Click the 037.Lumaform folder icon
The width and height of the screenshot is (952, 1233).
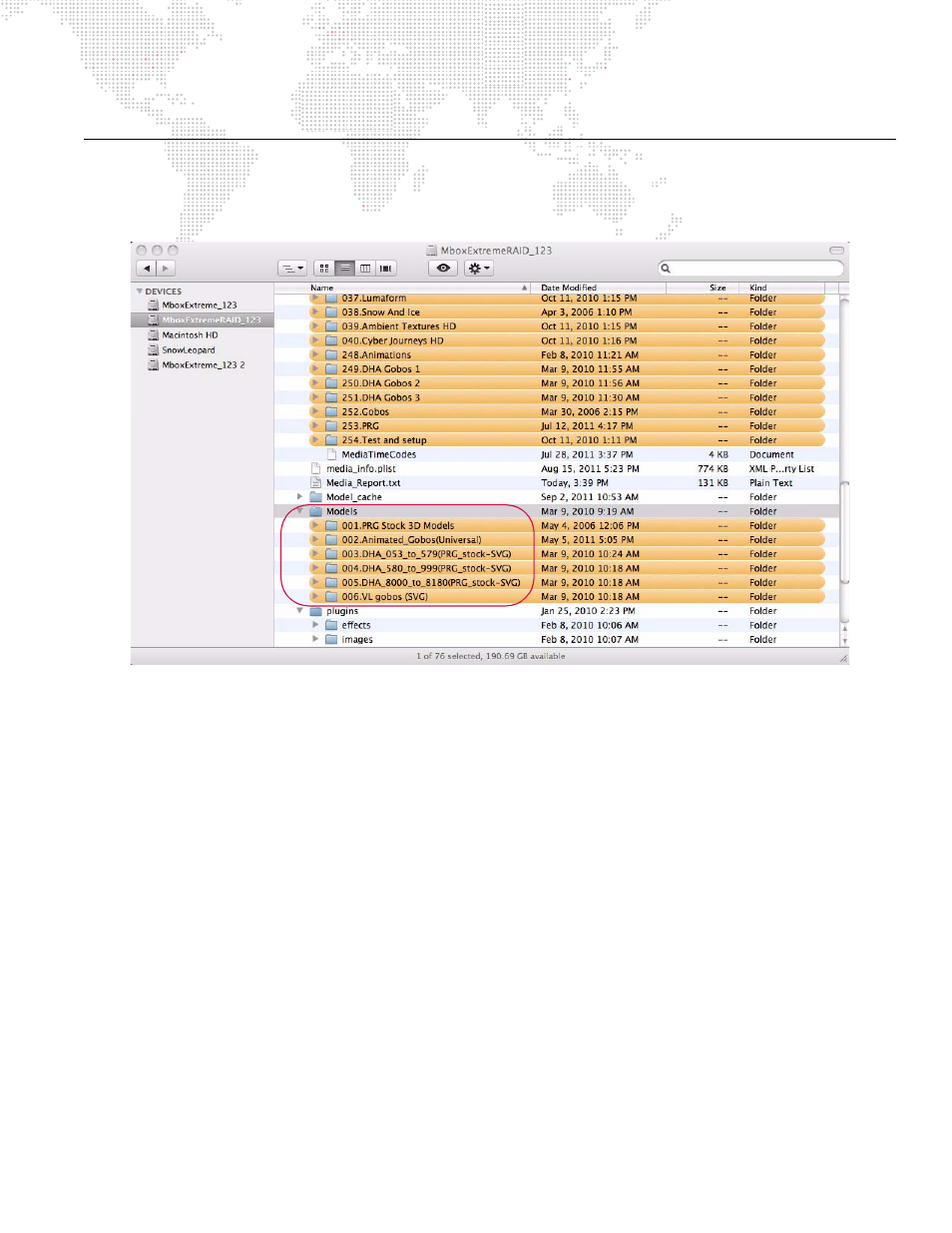pyautogui.click(x=331, y=298)
